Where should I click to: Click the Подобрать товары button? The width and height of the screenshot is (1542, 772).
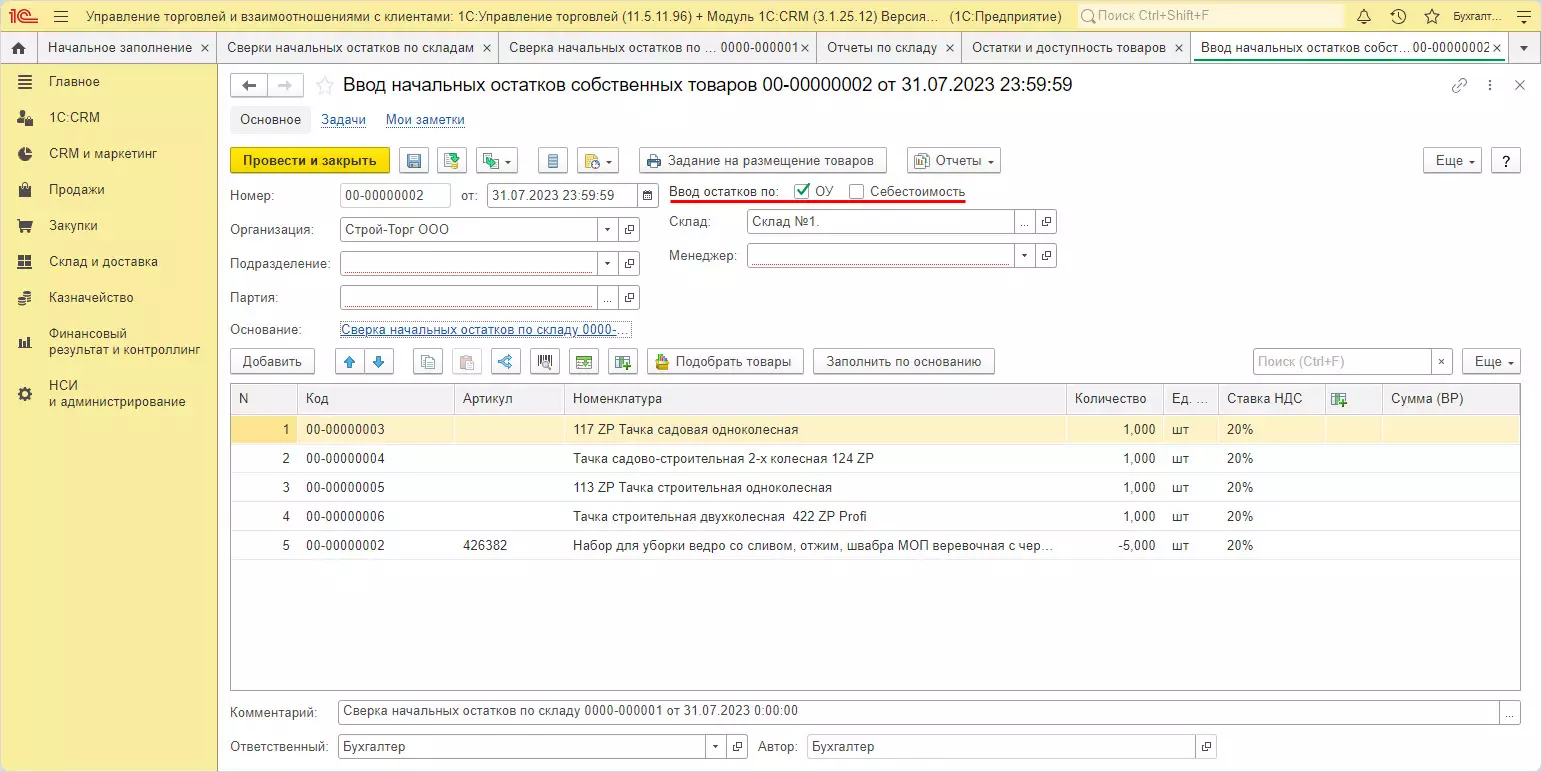point(725,362)
